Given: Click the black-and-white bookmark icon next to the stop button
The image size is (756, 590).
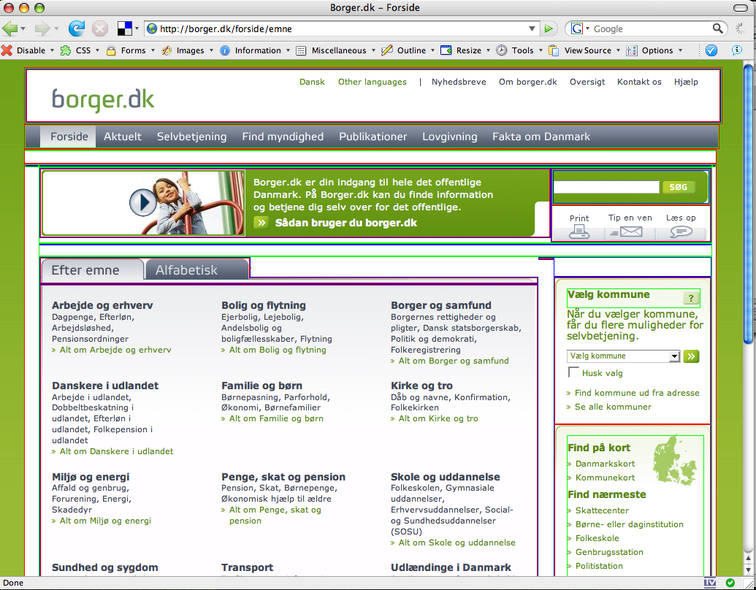Looking at the screenshot, I should 124,29.
